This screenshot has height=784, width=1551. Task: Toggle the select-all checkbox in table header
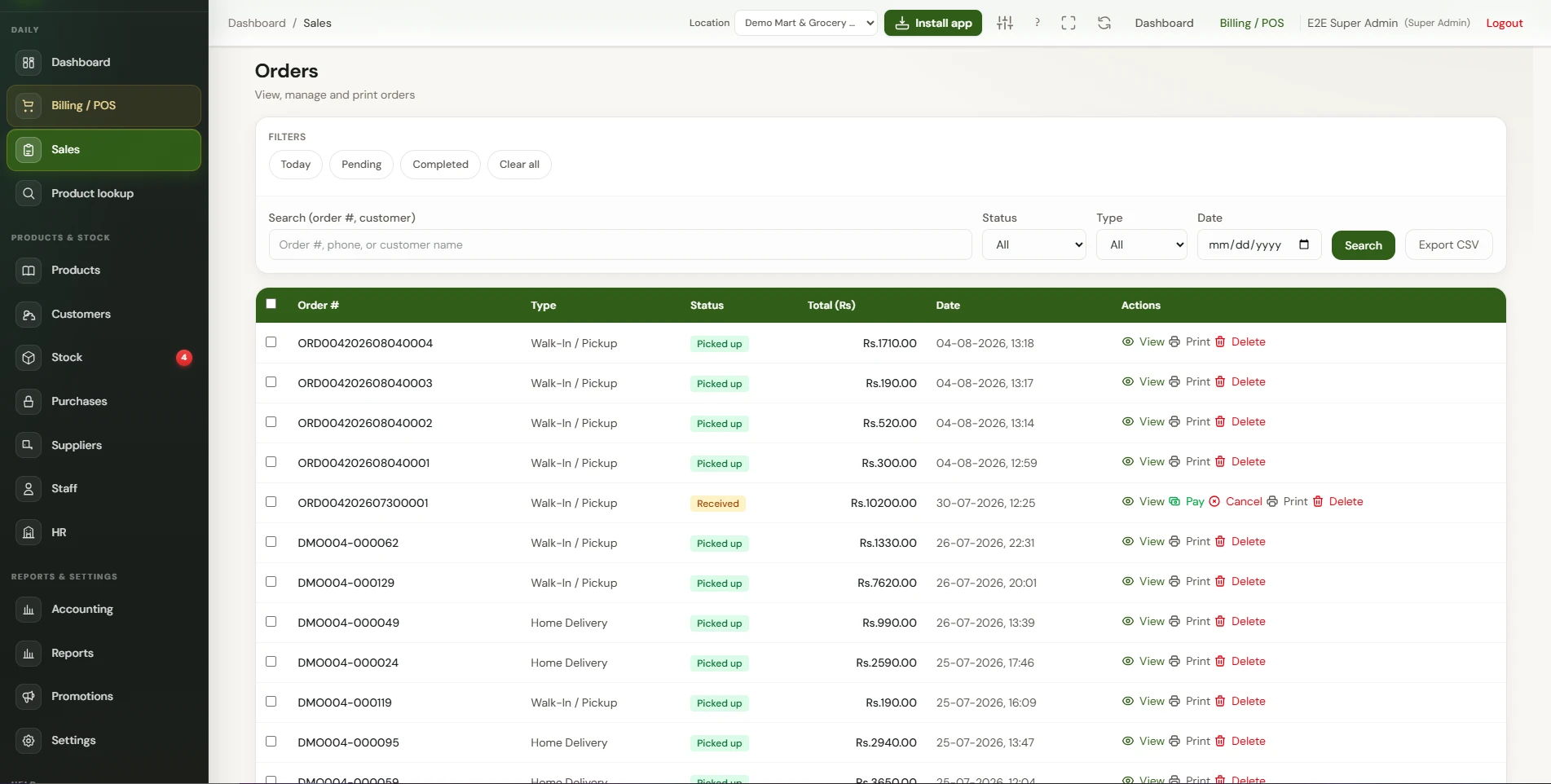[x=271, y=303]
